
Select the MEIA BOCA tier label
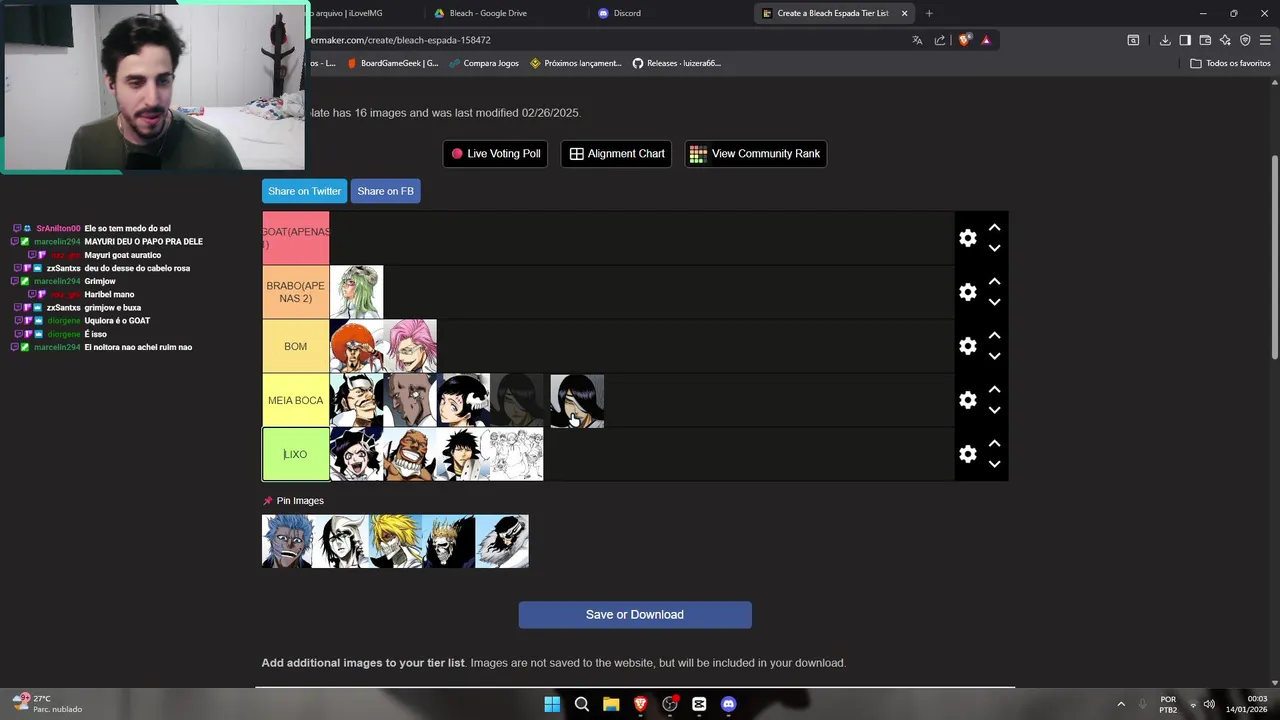[296, 400]
